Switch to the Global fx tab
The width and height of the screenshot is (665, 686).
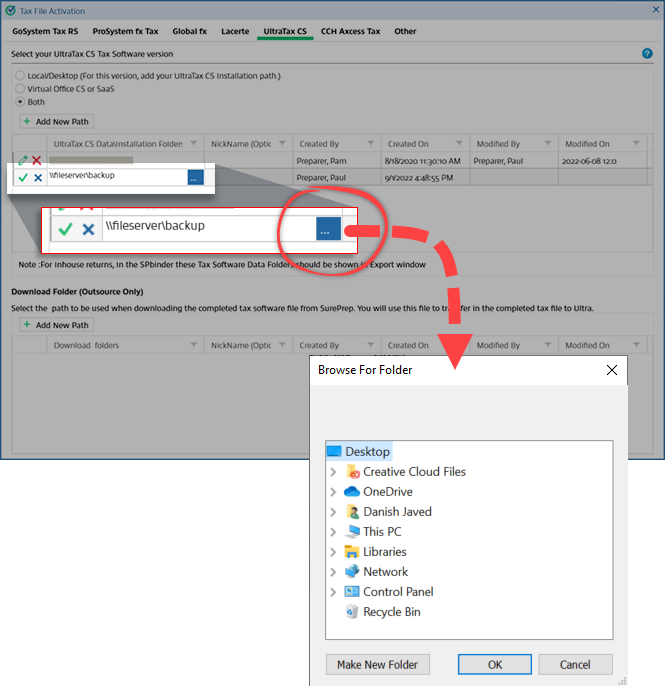[x=189, y=31]
